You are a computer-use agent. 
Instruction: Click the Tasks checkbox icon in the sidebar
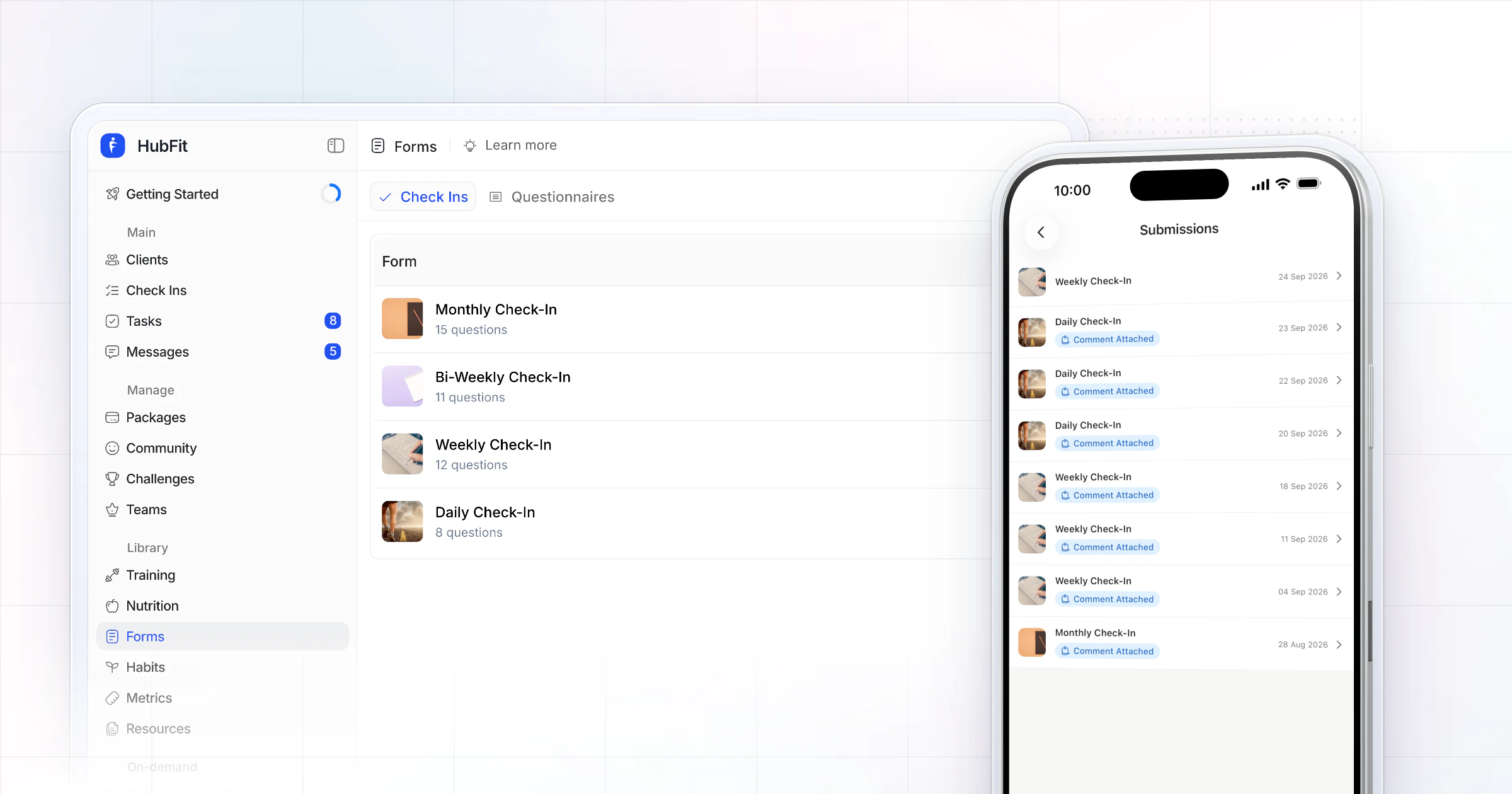(x=112, y=321)
